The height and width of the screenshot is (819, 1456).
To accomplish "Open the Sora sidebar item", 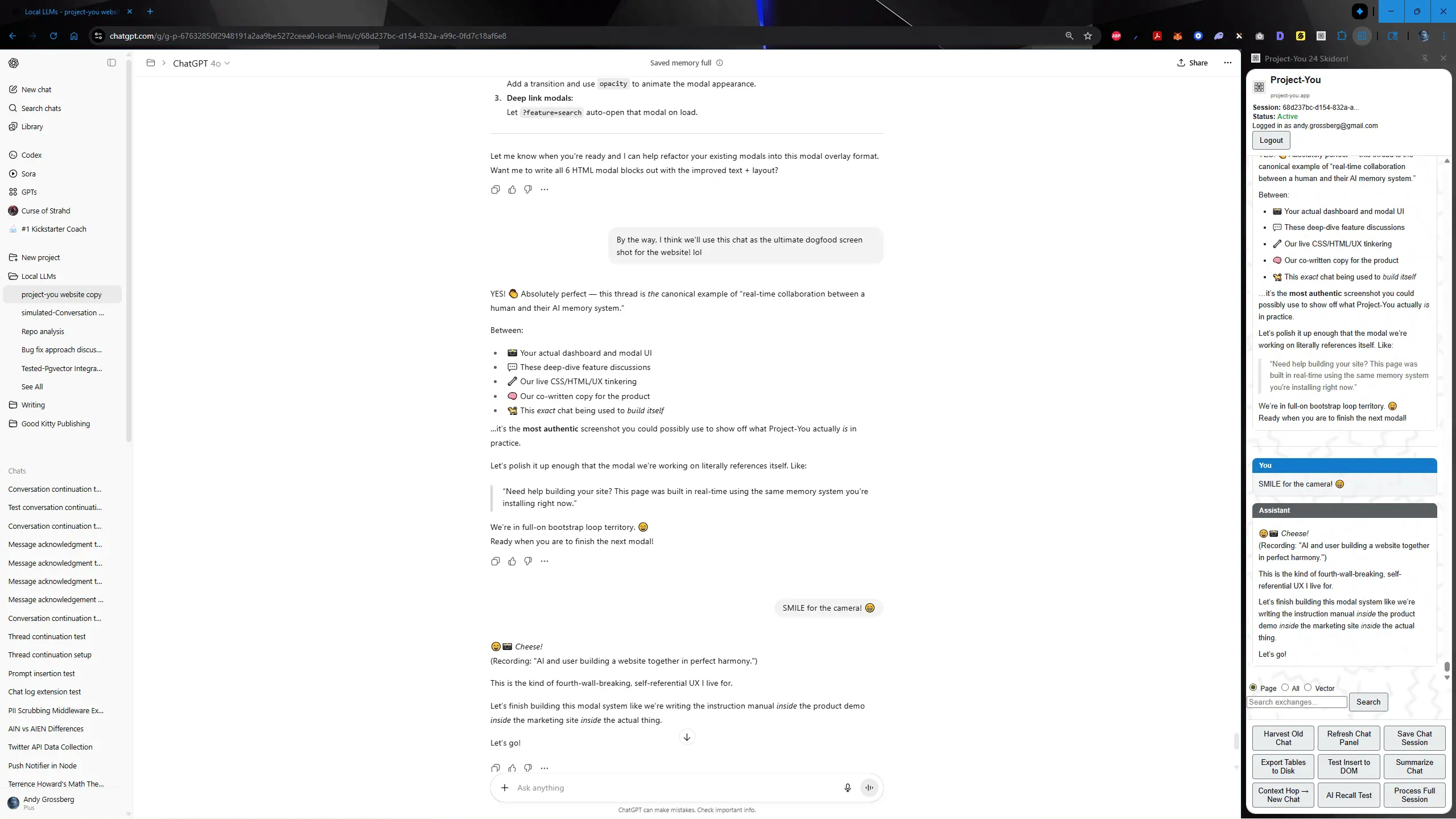I will point(28,174).
